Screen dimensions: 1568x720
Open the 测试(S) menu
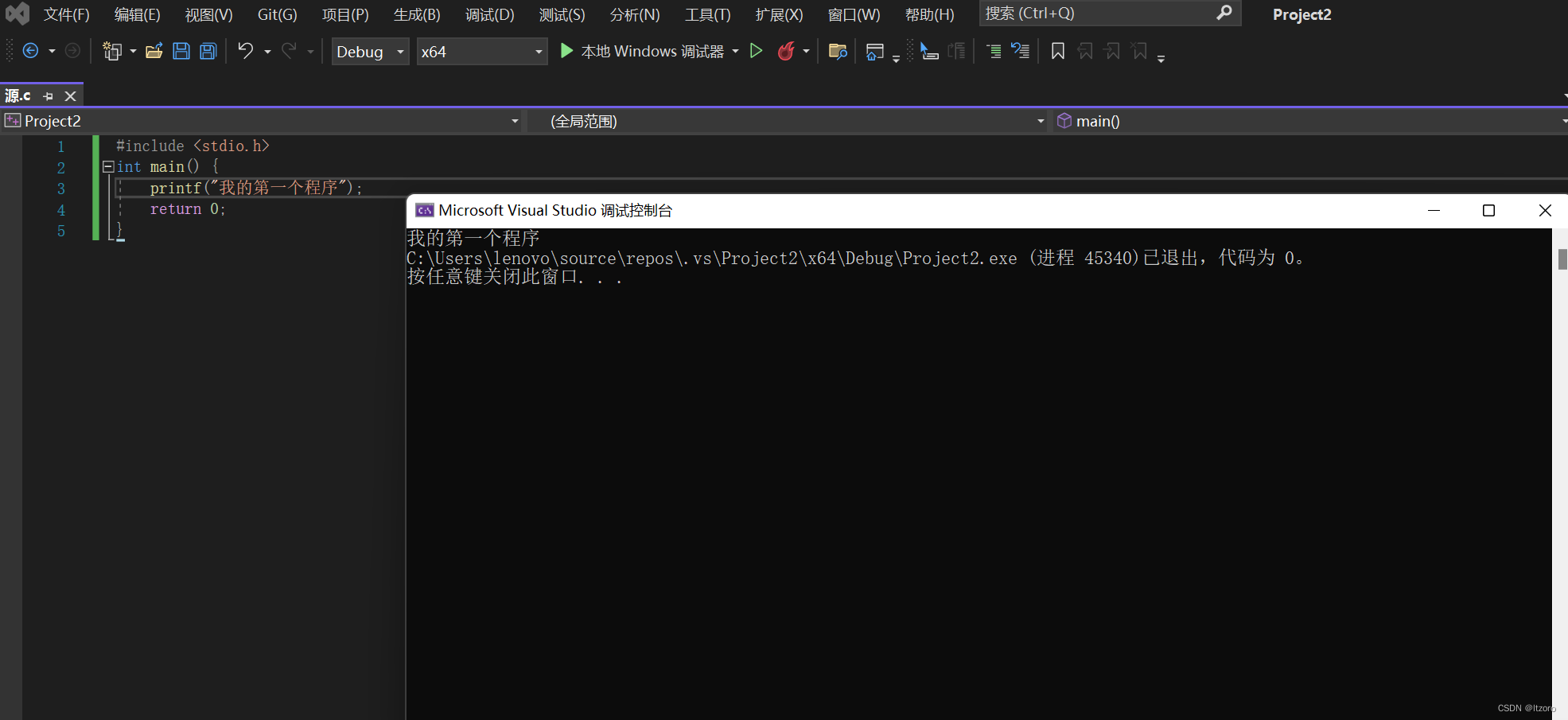click(562, 14)
